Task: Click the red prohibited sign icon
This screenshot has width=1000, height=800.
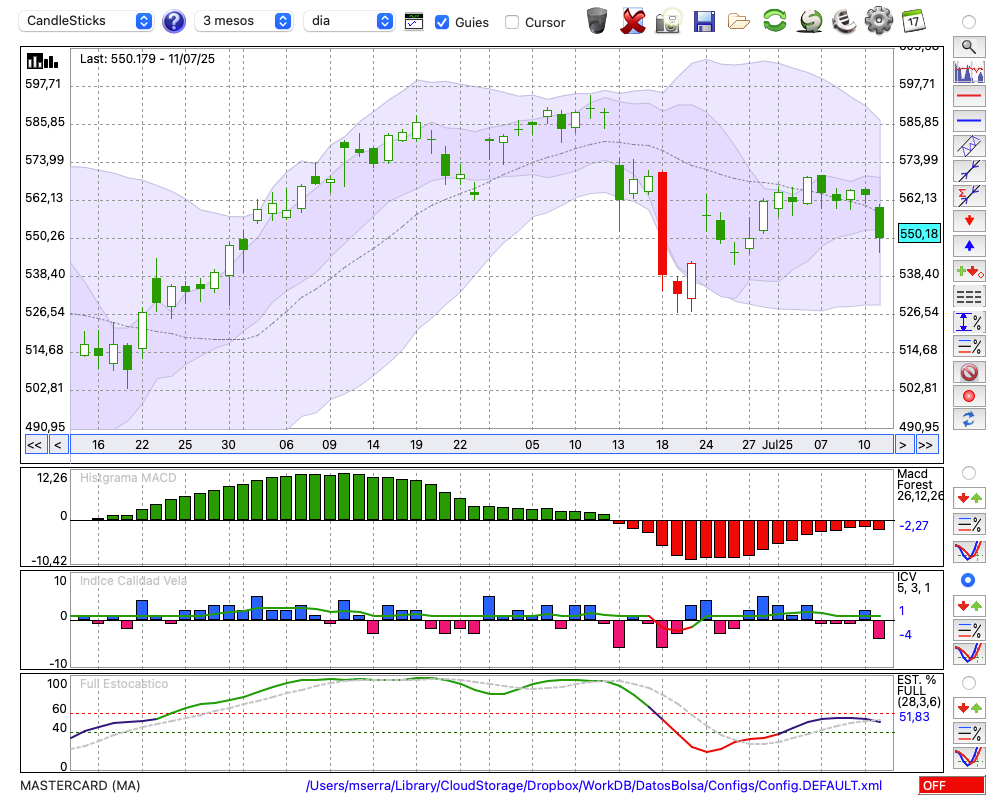Action: tap(969, 372)
